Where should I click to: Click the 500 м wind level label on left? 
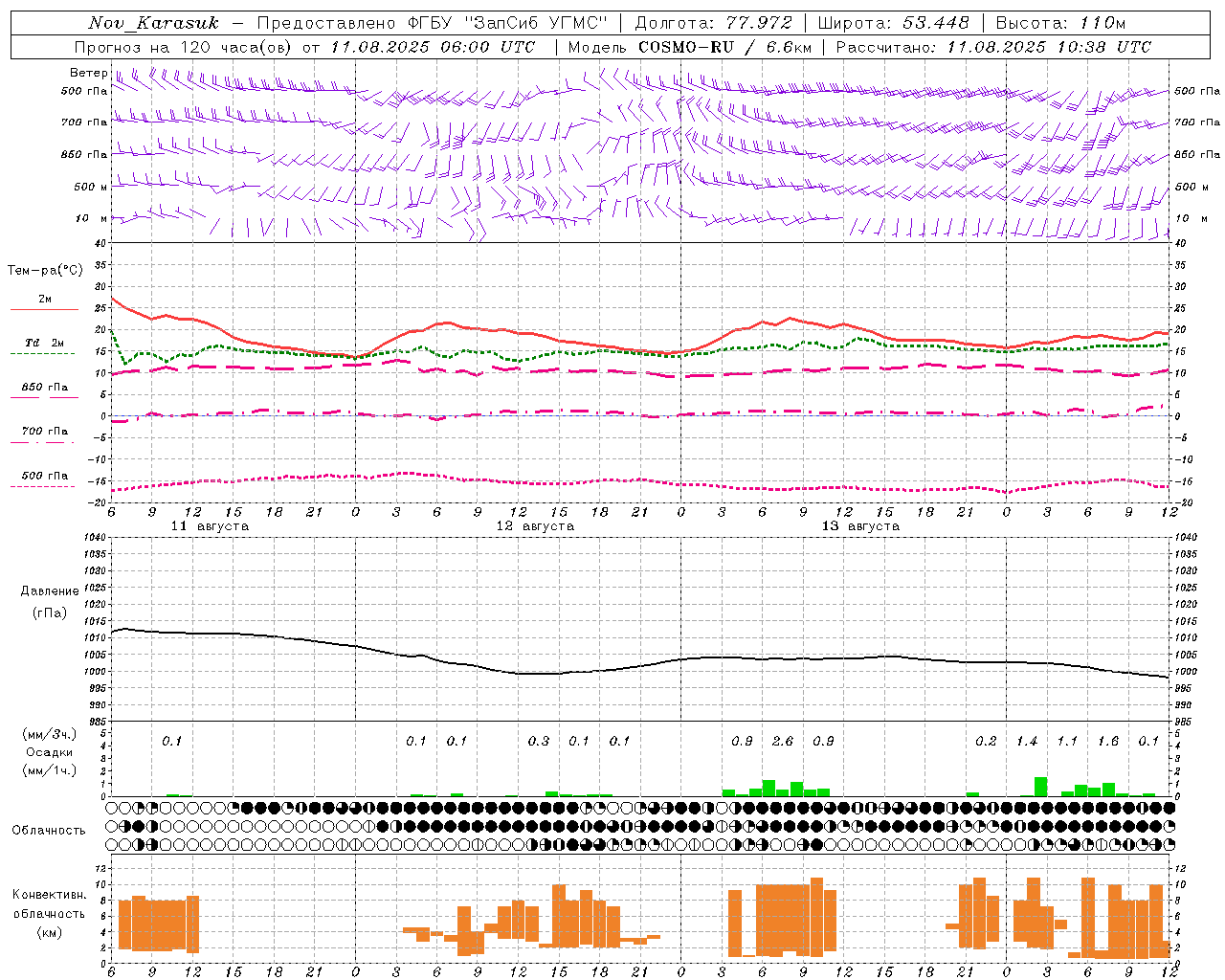[91, 187]
